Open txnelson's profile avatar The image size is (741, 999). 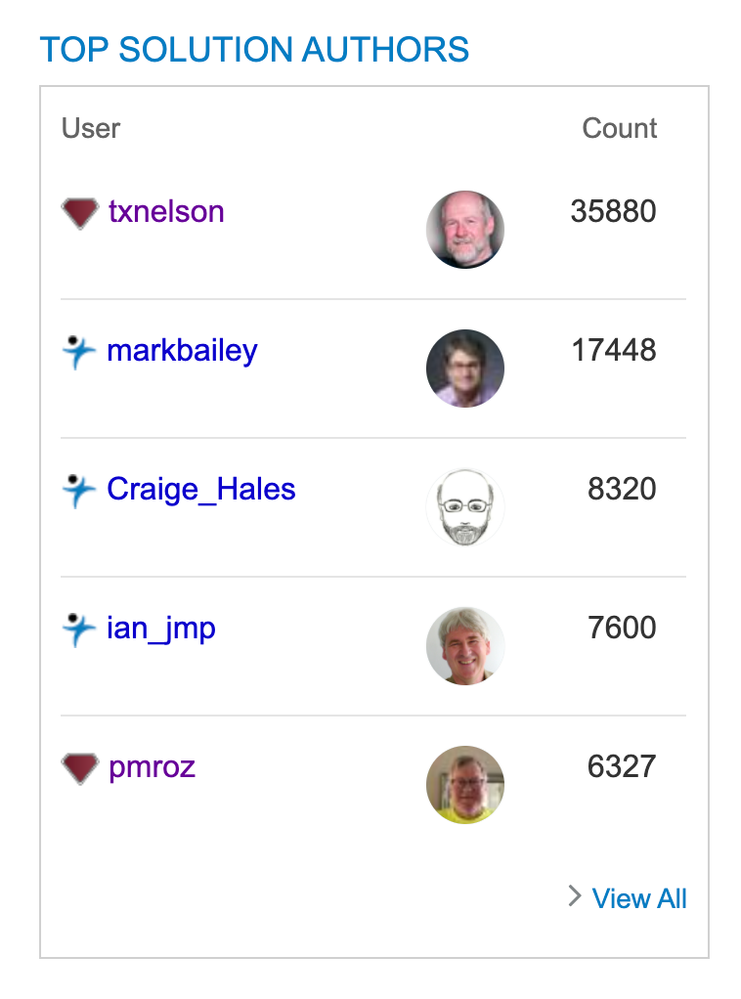click(x=465, y=229)
